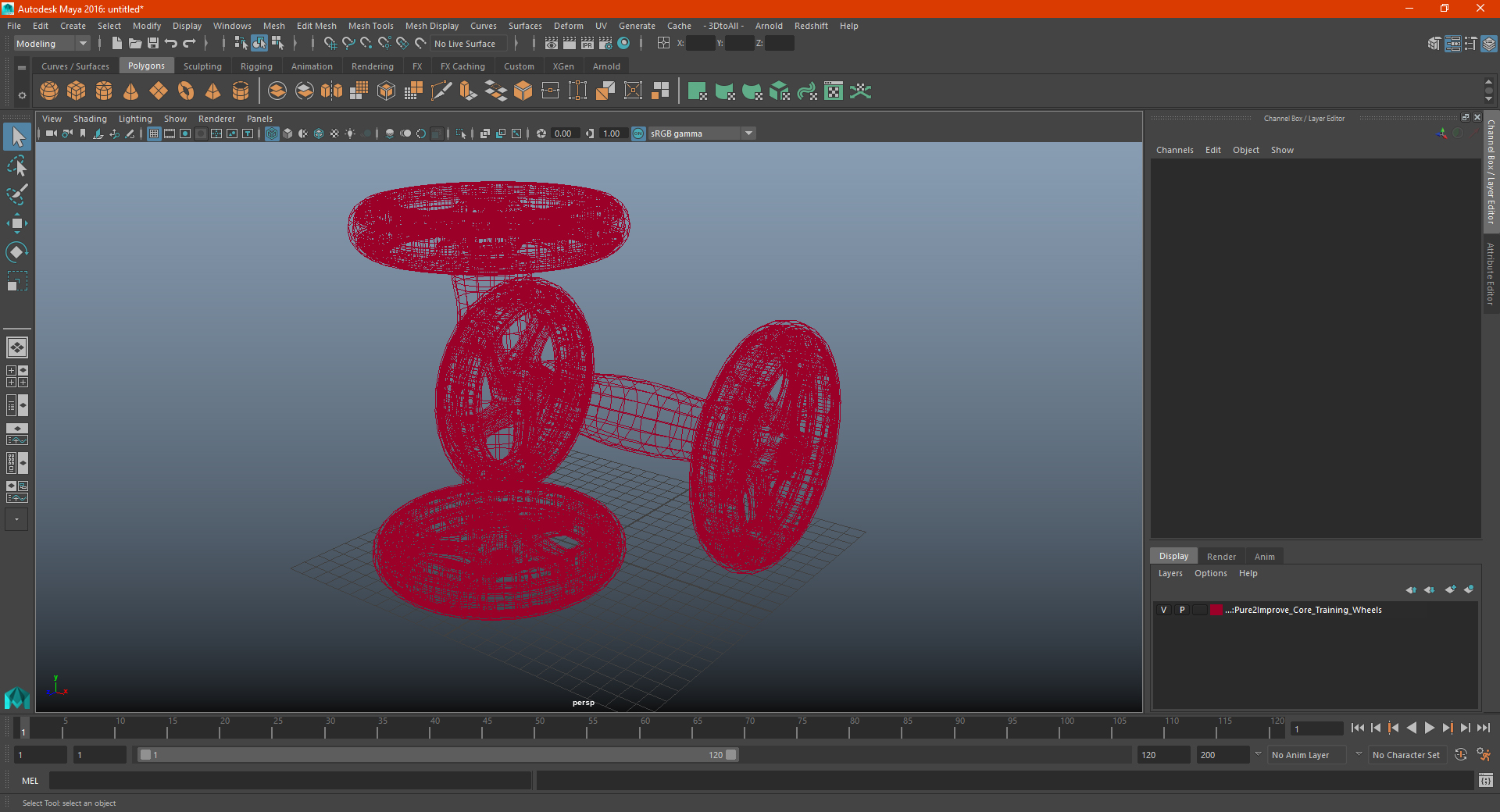
Task: Select the Select Tool arrow in toolbox
Action: pos(17,137)
